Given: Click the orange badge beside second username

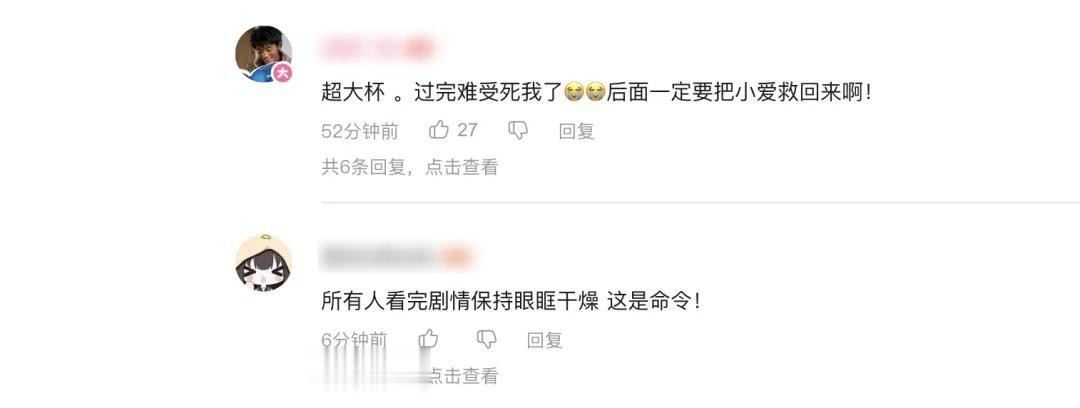Looking at the screenshot, I should click(457, 257).
